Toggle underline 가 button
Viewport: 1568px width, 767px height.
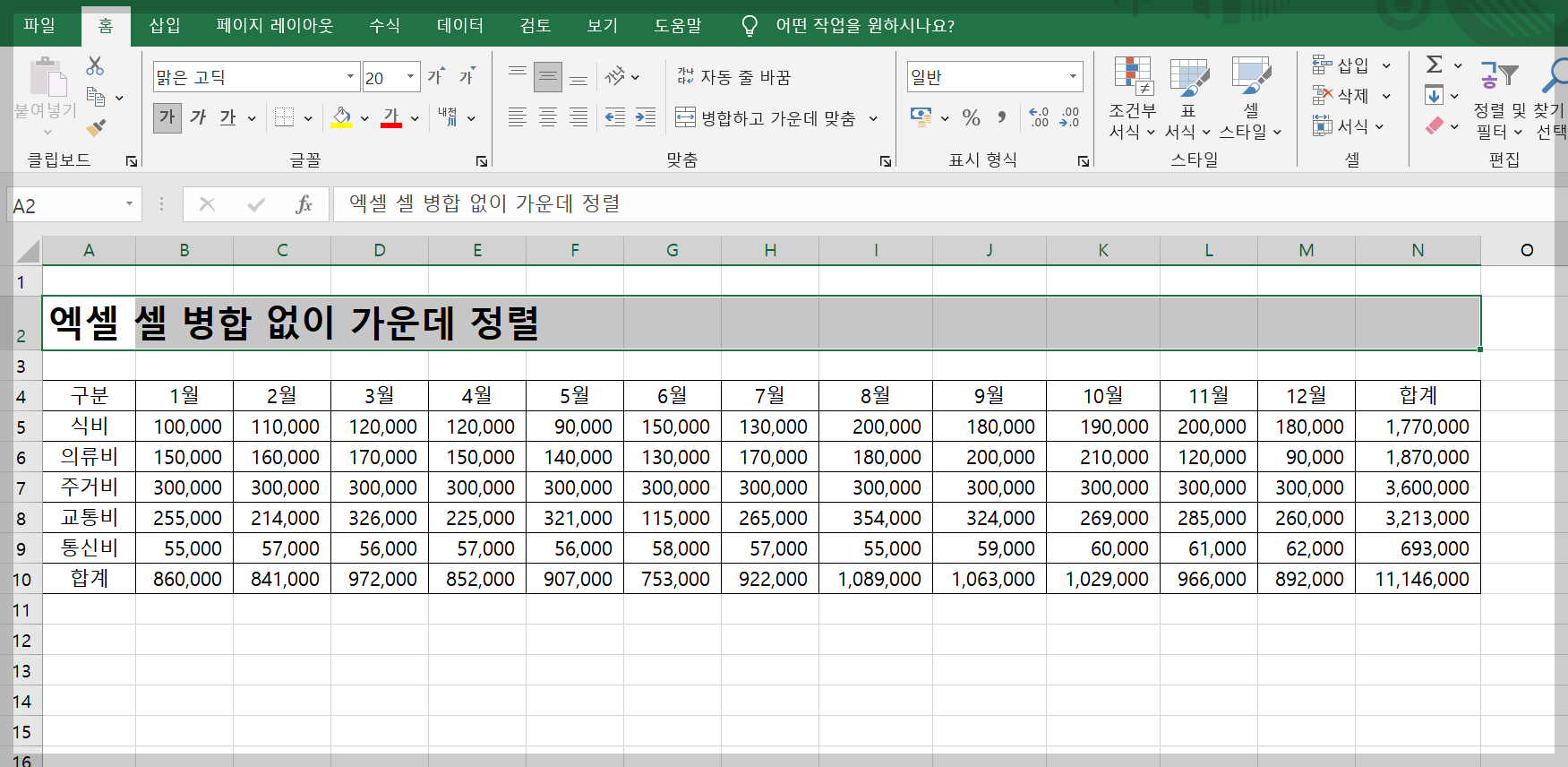pyautogui.click(x=228, y=117)
